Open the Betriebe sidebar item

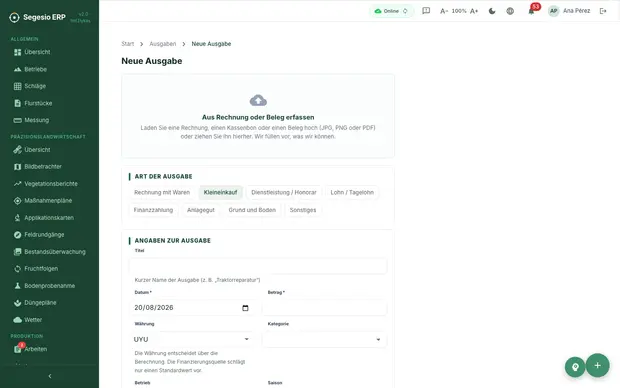pos(30,69)
